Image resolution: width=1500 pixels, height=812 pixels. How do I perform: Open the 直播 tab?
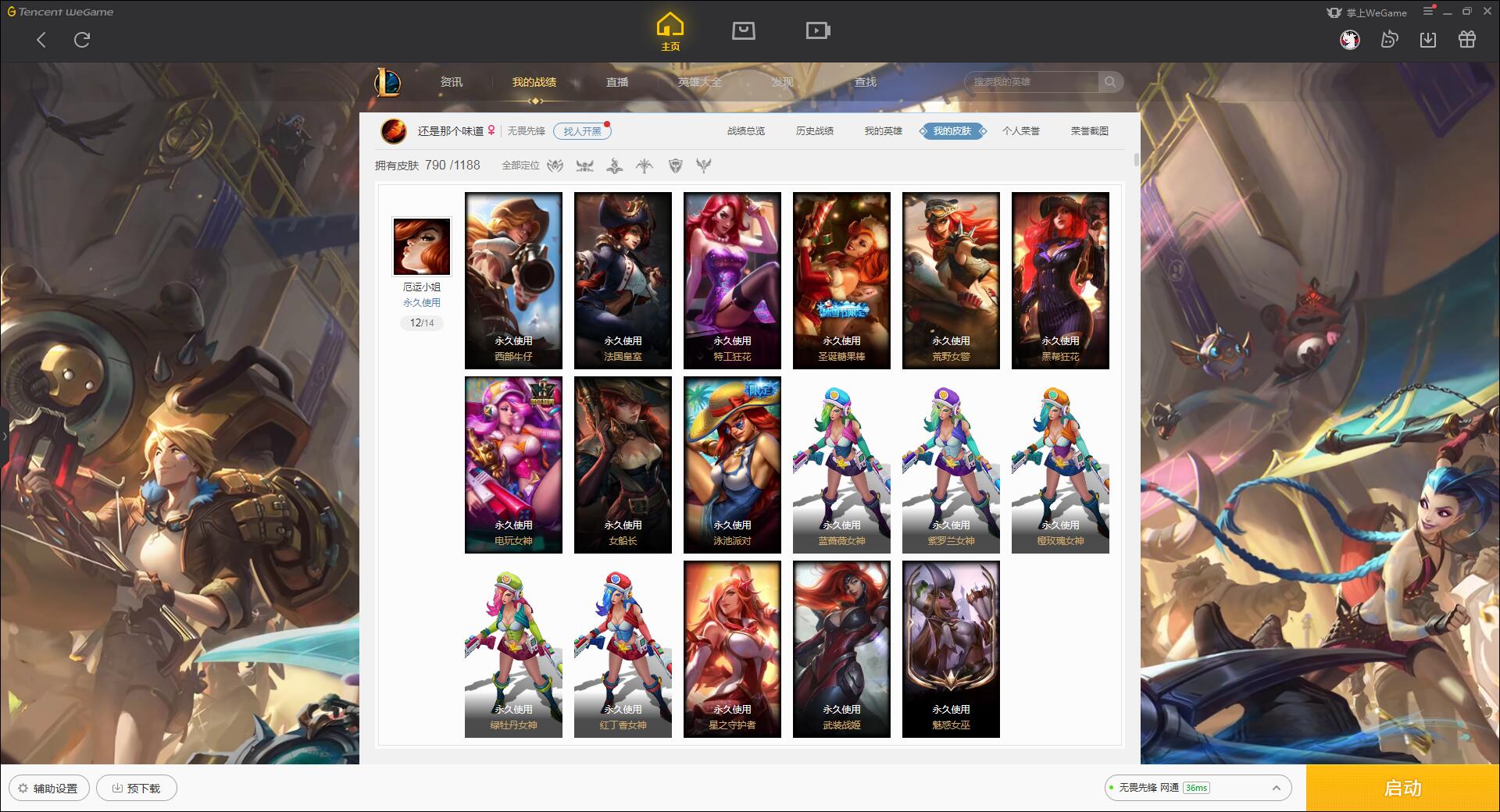pos(617,82)
